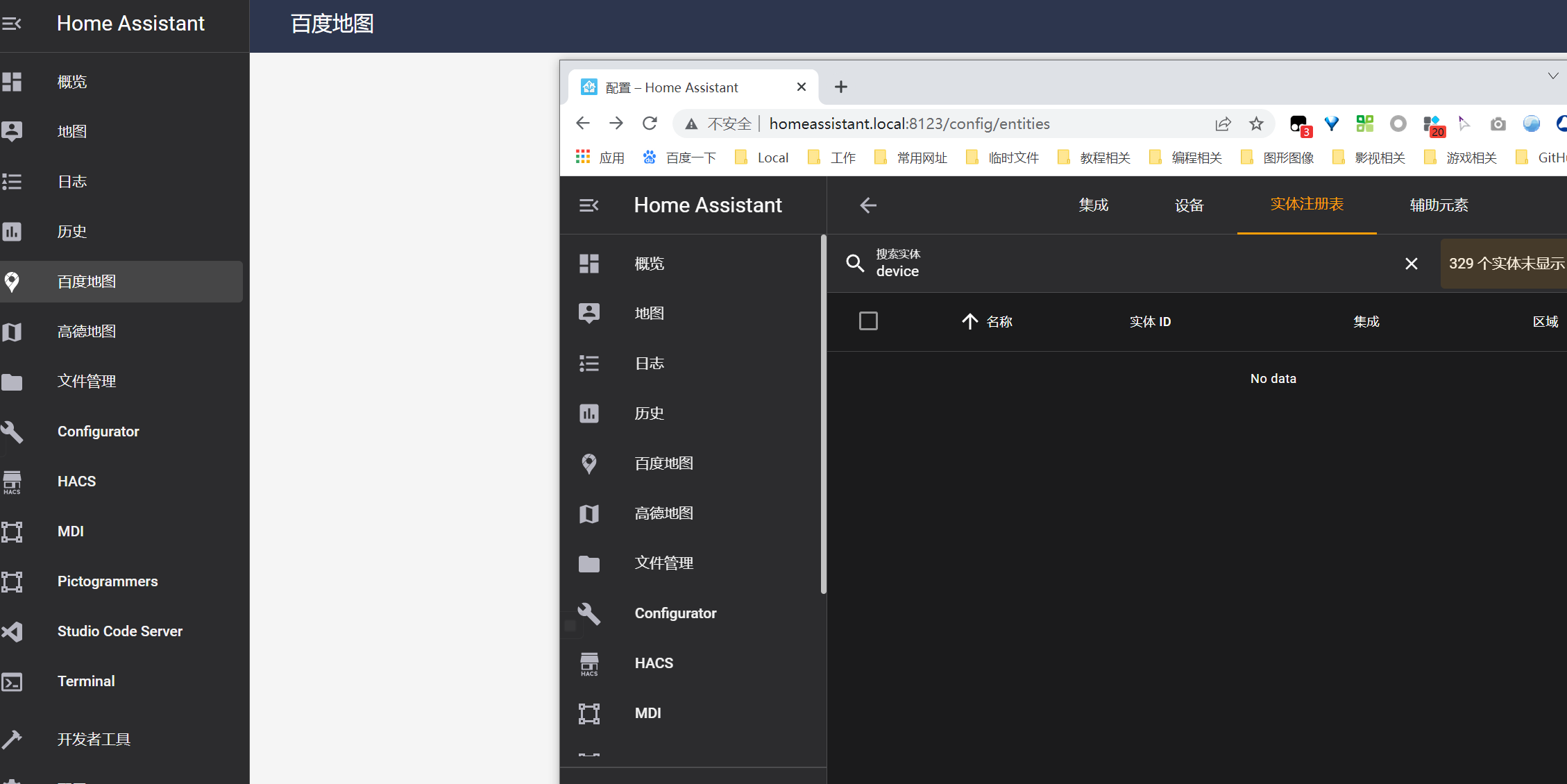The width and height of the screenshot is (1567, 784).
Task: Open 日志 in the inner browser sidebar
Action: click(x=691, y=364)
